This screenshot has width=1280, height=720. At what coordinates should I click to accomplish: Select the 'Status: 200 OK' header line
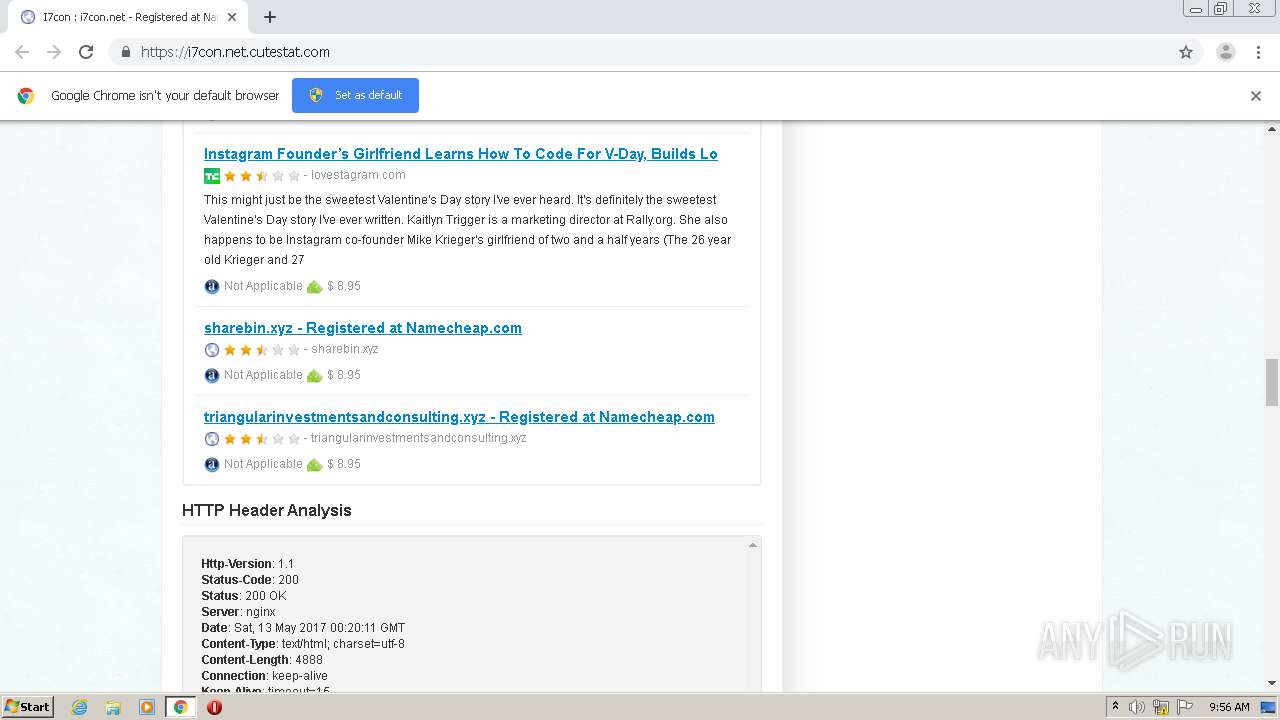pos(244,596)
